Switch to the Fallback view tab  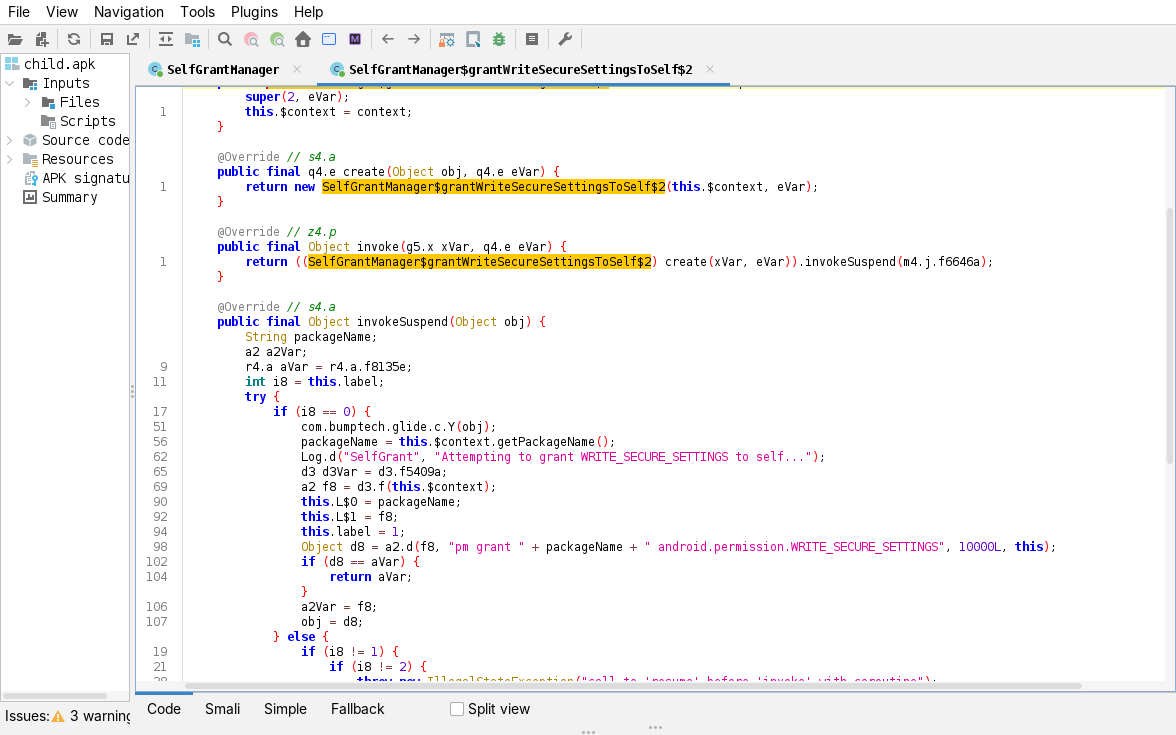(358, 709)
